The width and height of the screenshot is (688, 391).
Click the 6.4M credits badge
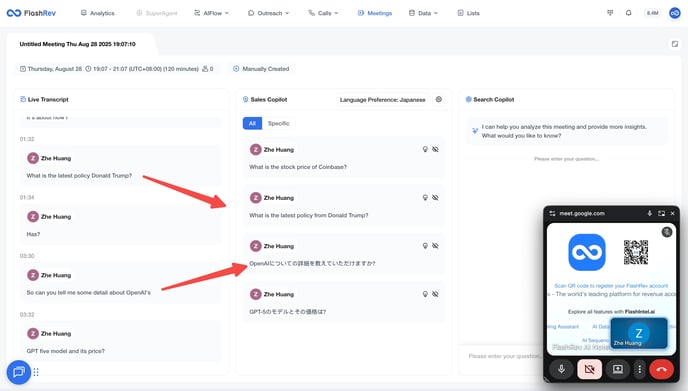coord(652,13)
